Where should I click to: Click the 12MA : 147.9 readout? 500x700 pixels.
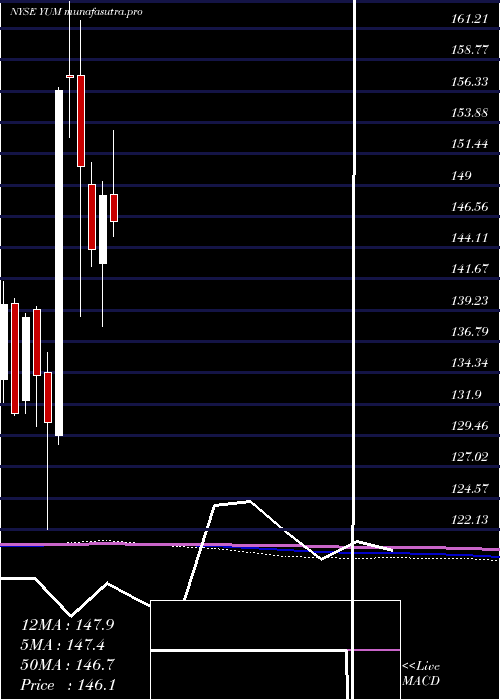pos(67,625)
